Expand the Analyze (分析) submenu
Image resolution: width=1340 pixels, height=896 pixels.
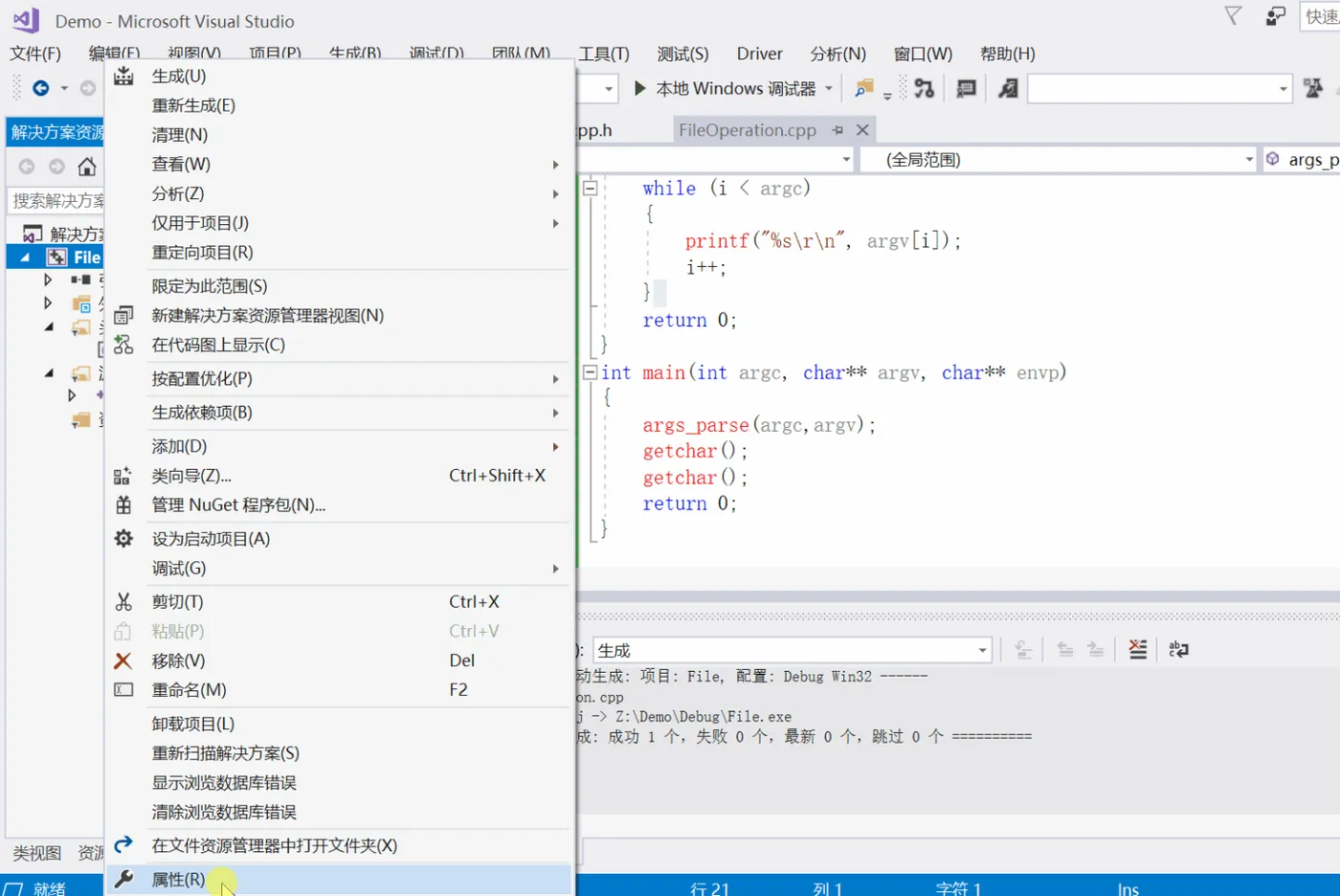pos(555,194)
